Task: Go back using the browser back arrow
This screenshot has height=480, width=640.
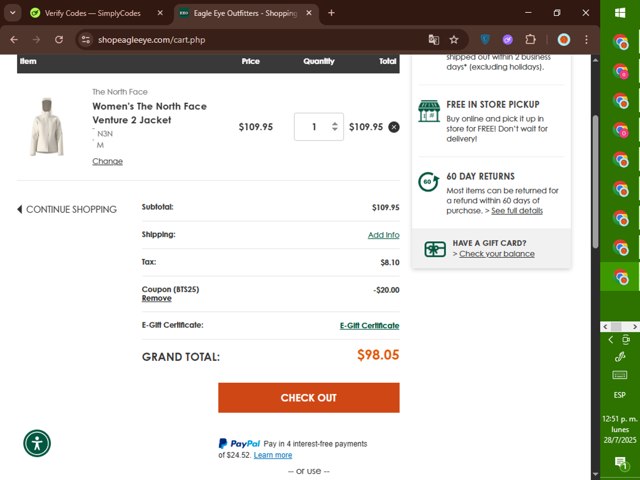Action: point(14,40)
